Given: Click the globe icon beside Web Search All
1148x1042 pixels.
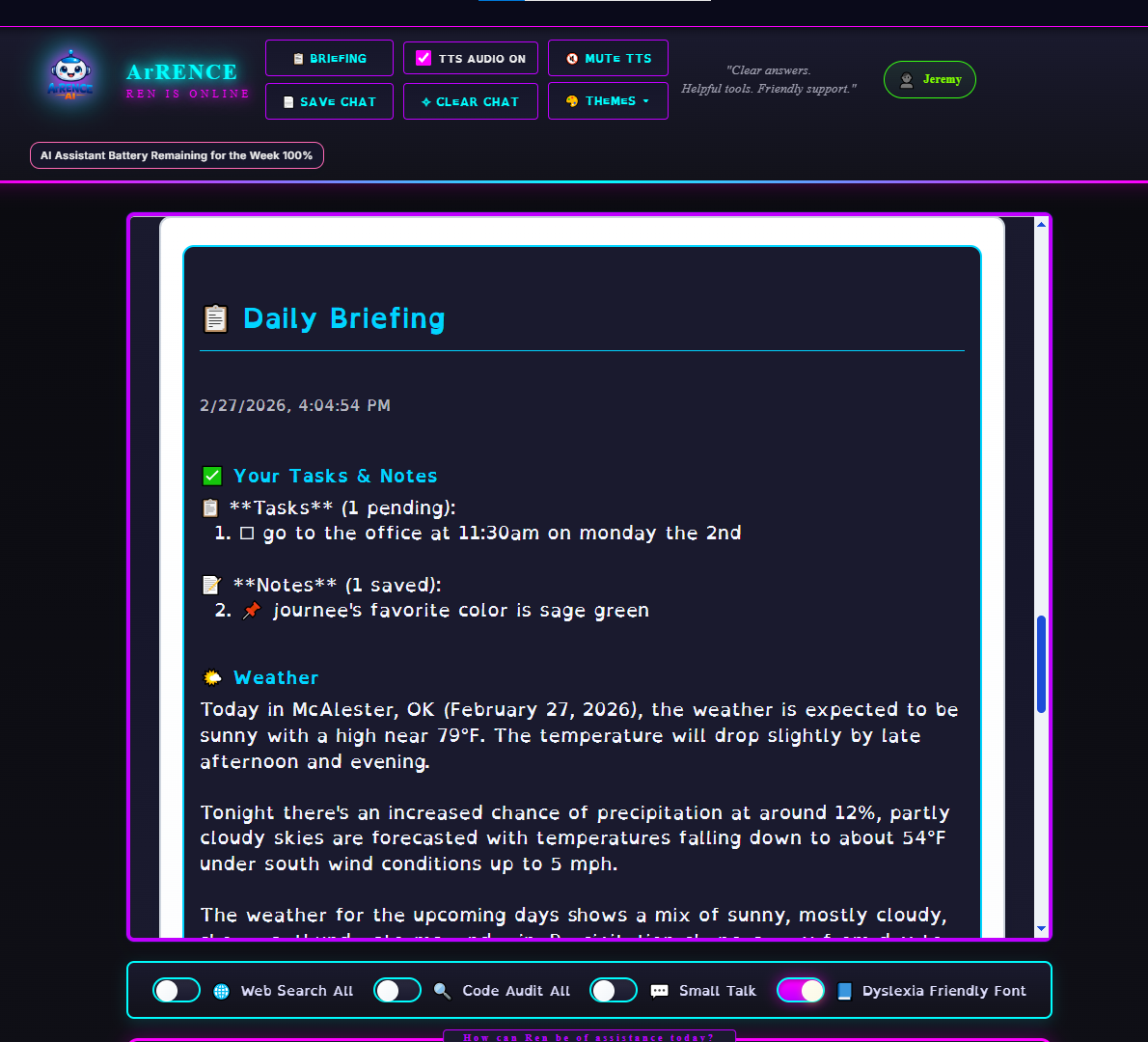Looking at the screenshot, I should click(x=221, y=991).
